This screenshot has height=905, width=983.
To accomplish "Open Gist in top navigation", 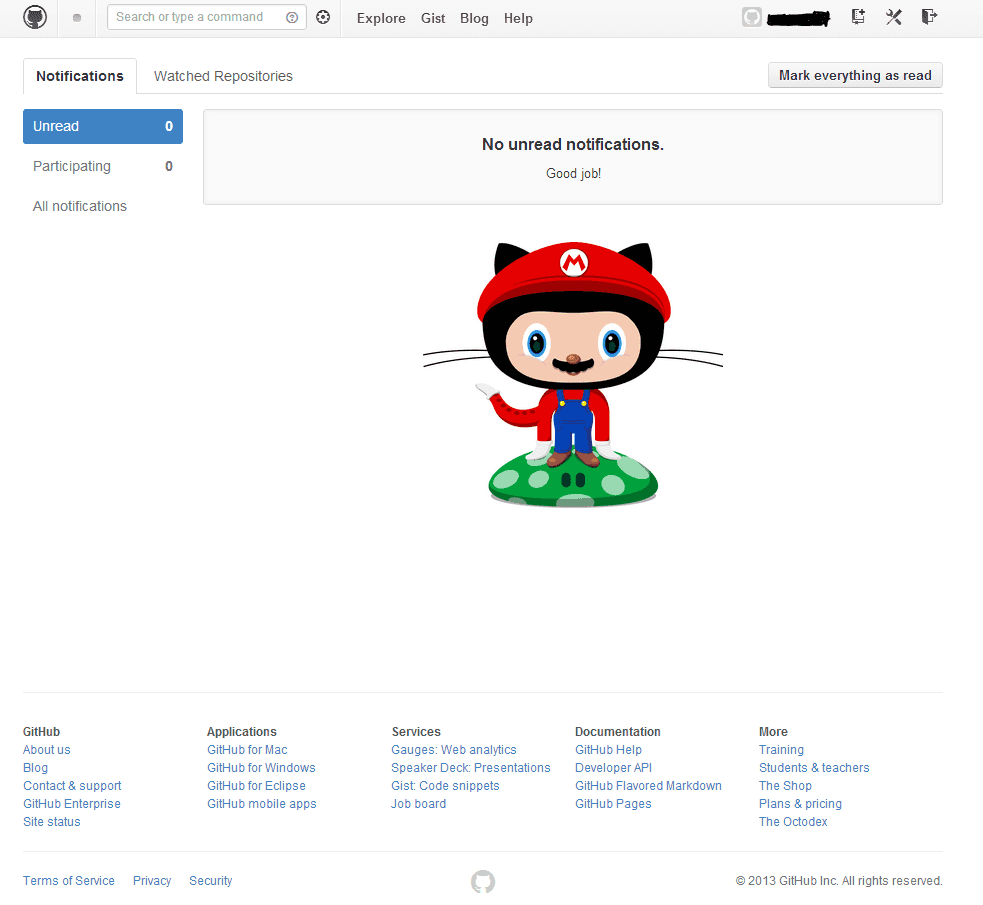I will coord(433,19).
